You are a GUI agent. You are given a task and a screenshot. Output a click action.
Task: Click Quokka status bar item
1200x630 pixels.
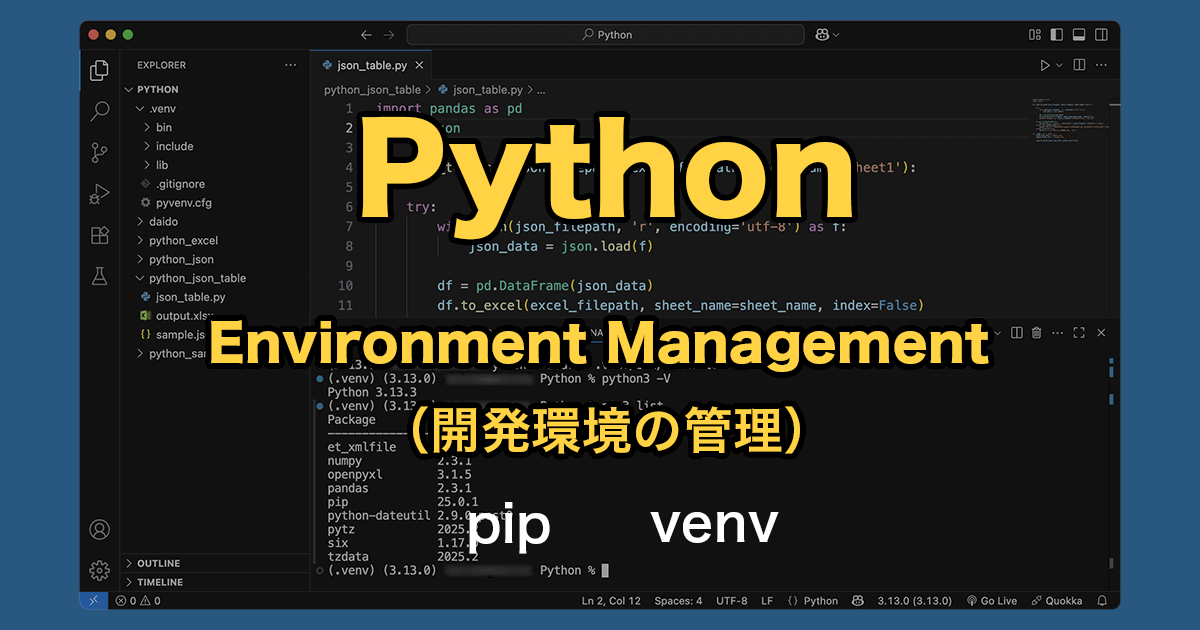(x=1057, y=601)
